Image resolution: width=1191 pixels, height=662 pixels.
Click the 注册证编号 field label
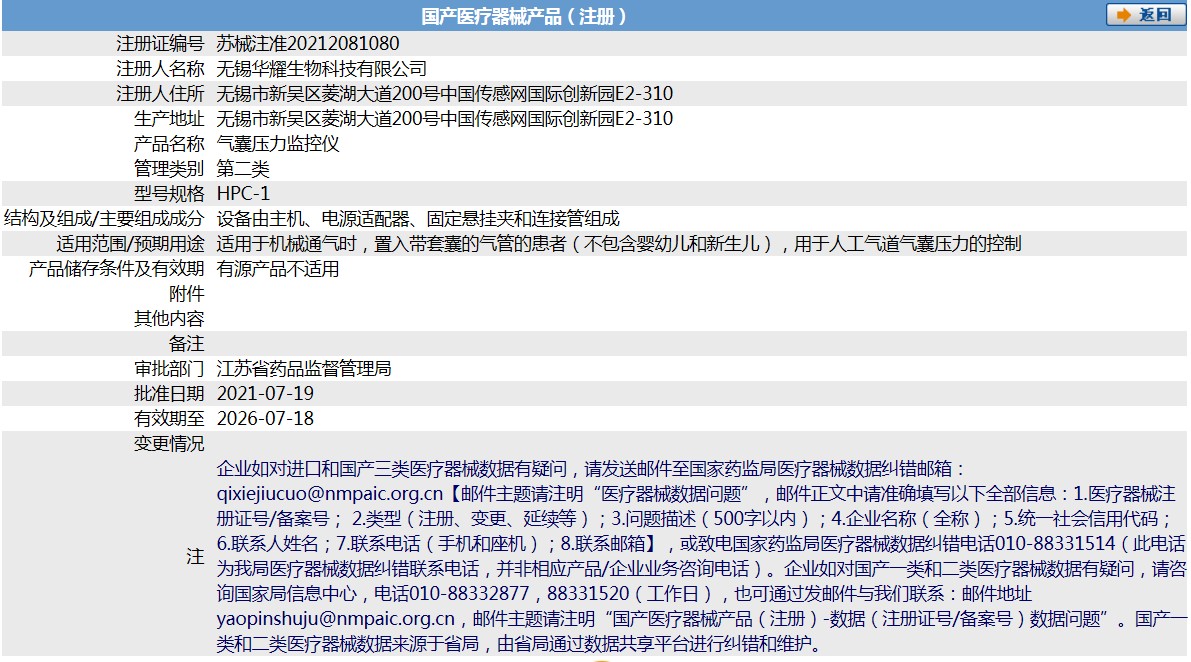point(160,44)
